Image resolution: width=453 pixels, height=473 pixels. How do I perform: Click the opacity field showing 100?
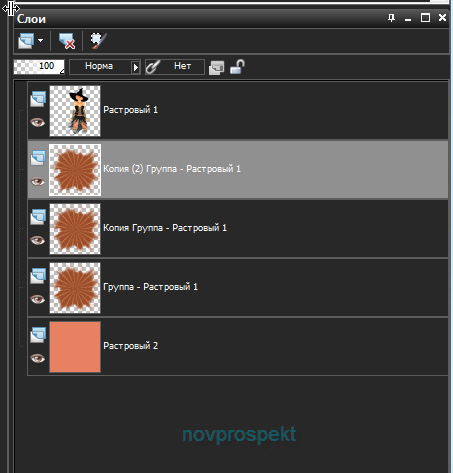39,67
